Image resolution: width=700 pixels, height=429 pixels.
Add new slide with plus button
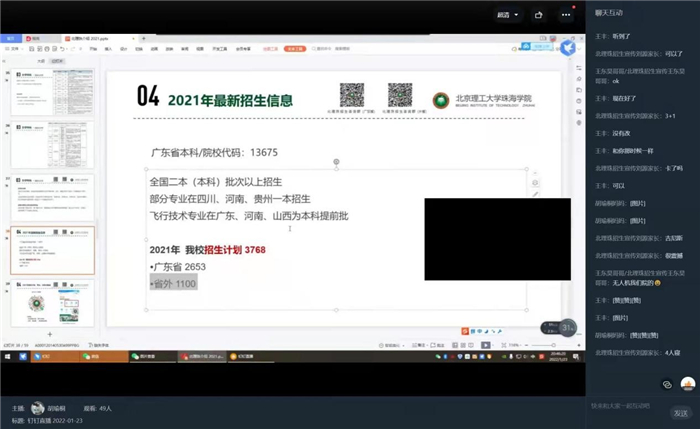(50, 333)
